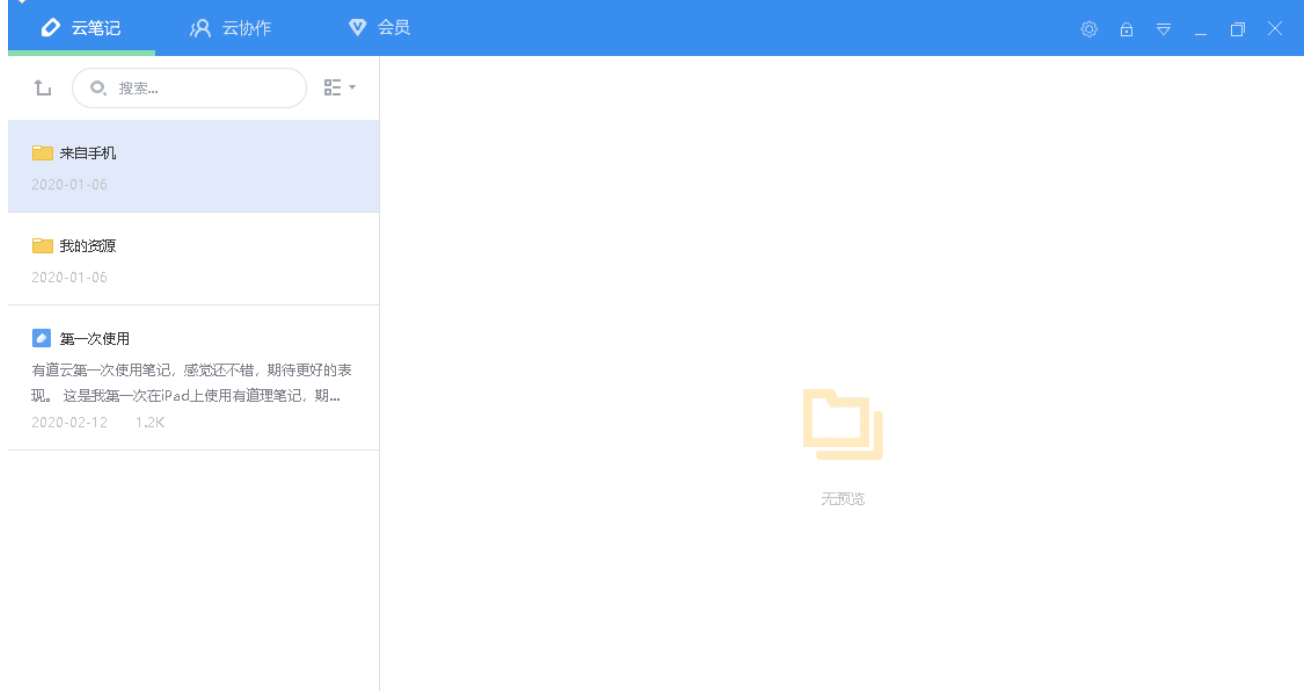Expand the title bar dropdown menu
1304x691 pixels.
(1163, 29)
